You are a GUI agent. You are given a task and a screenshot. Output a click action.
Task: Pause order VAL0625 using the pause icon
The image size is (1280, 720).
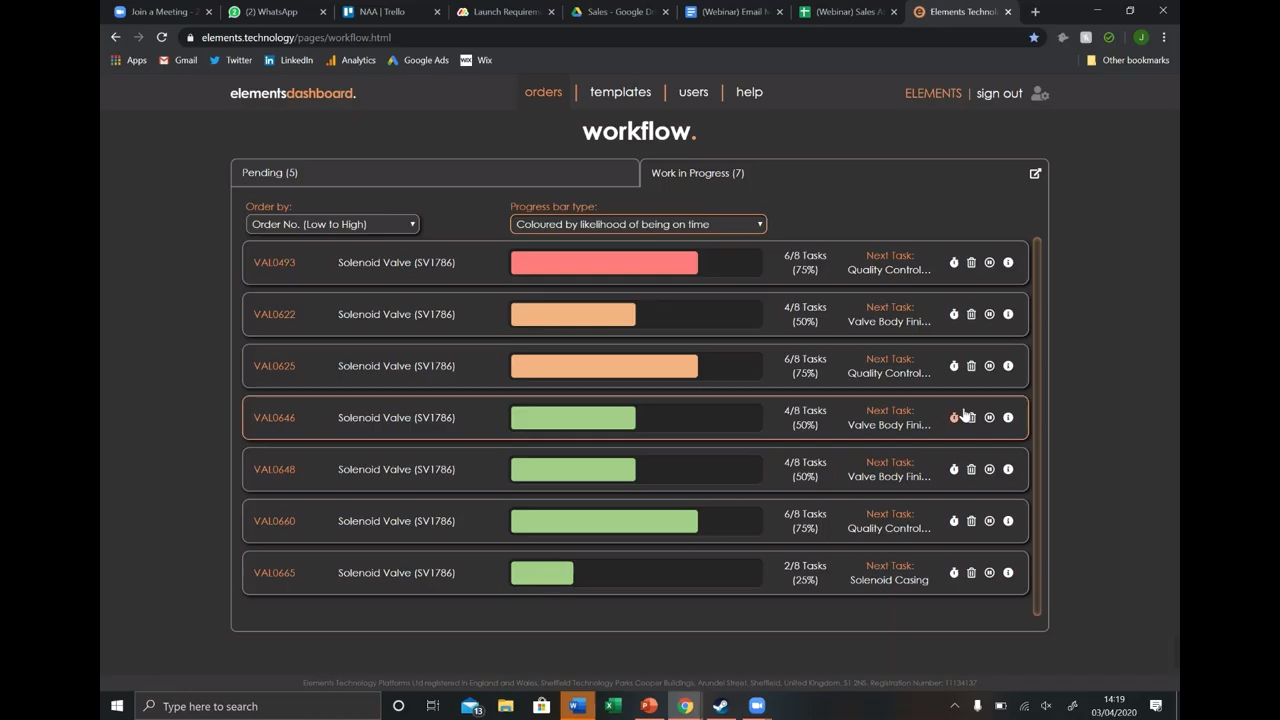[x=989, y=366]
